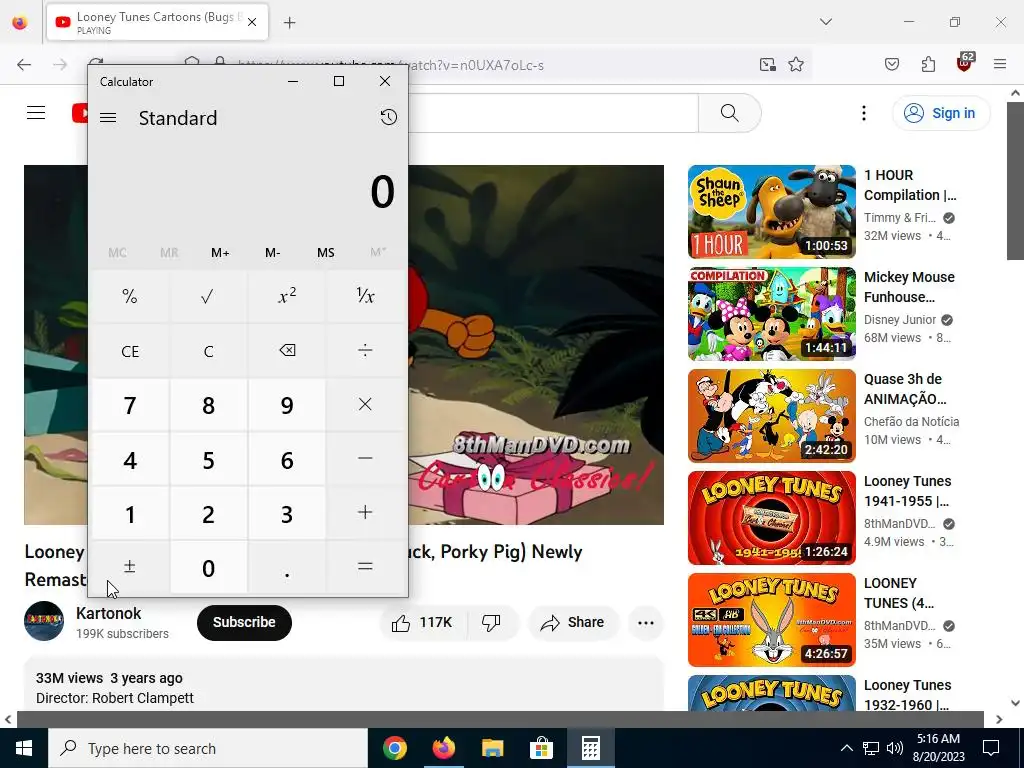Viewport: 1024px width, 768px height.
Task: Open Kartonok channel name link
Action: 108,613
